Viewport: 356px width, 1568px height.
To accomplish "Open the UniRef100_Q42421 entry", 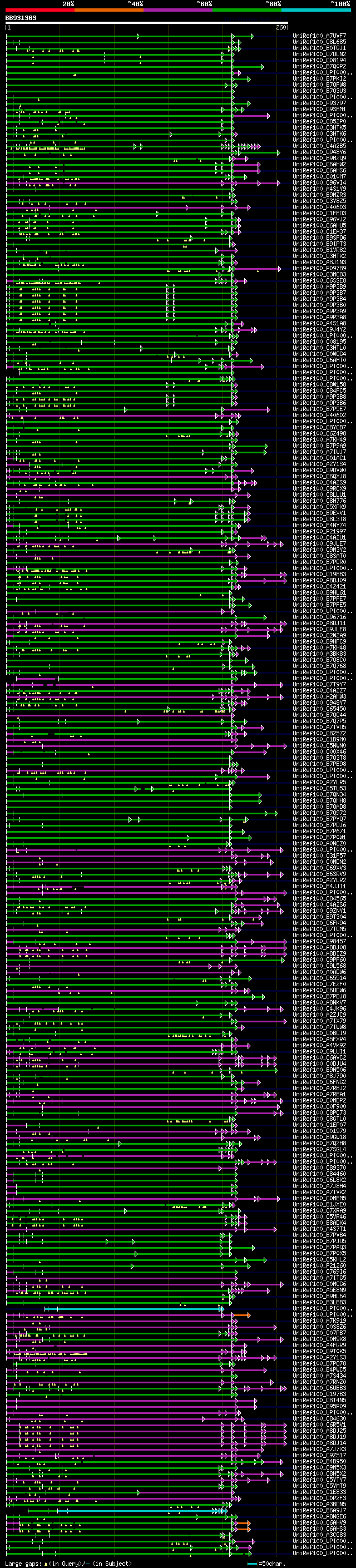I will 319,587.
